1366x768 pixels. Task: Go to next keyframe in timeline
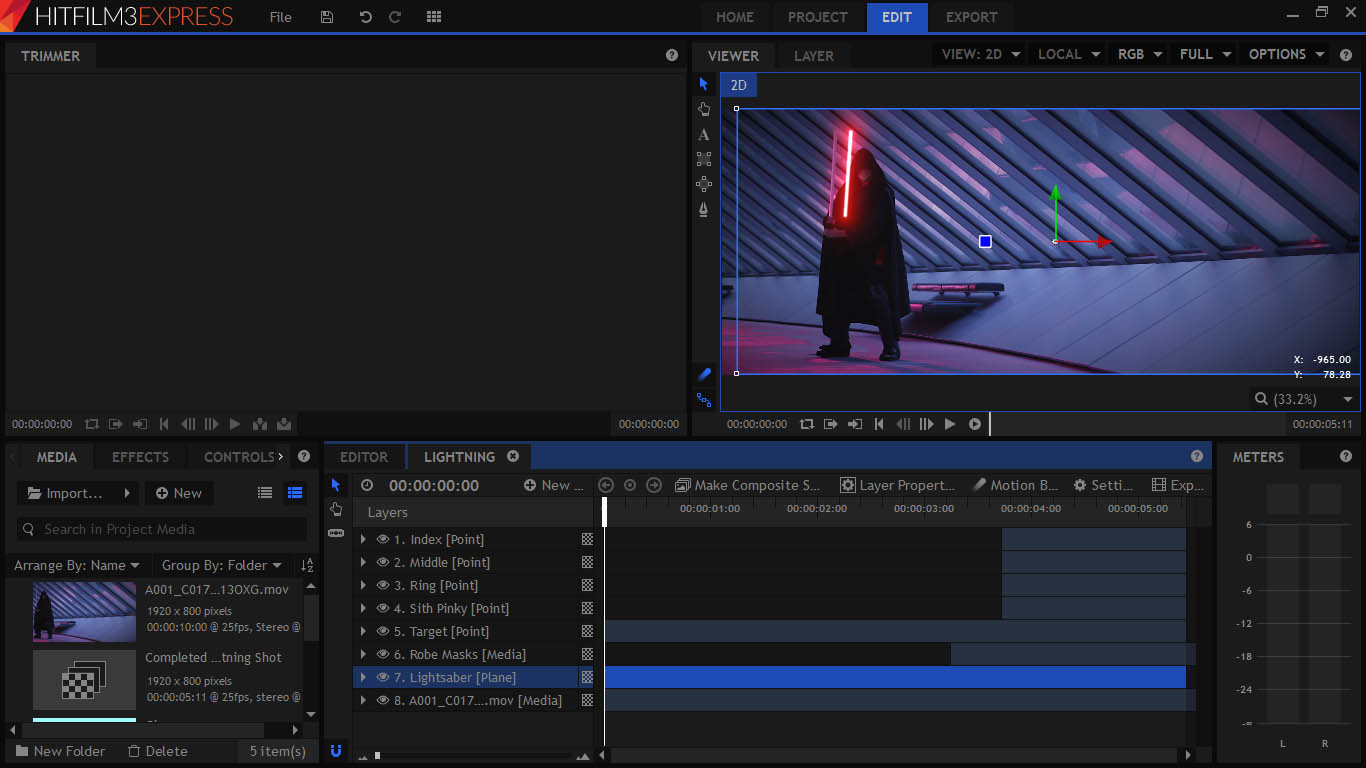654,485
